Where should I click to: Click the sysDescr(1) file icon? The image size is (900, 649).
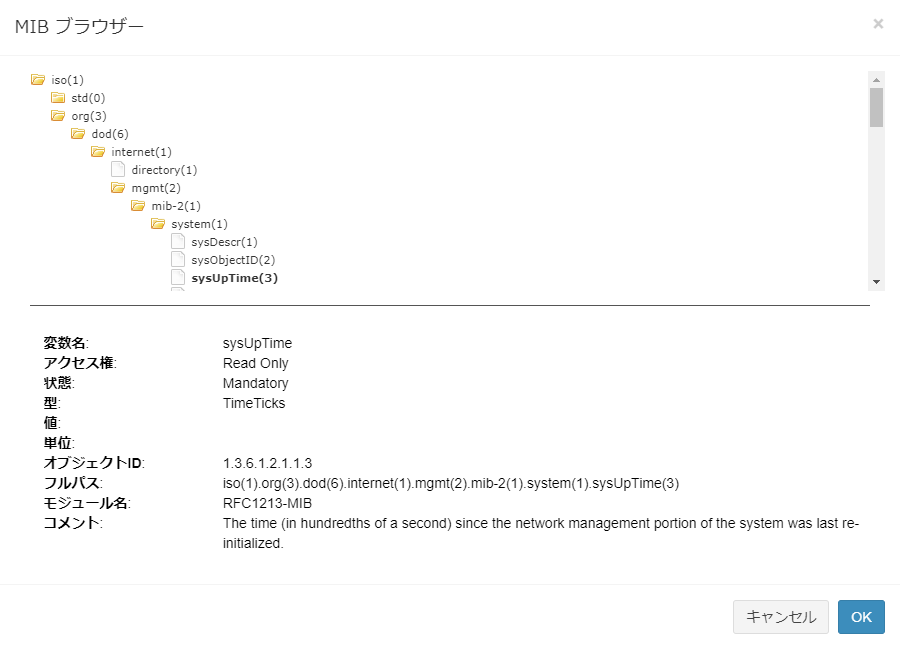tap(178, 241)
